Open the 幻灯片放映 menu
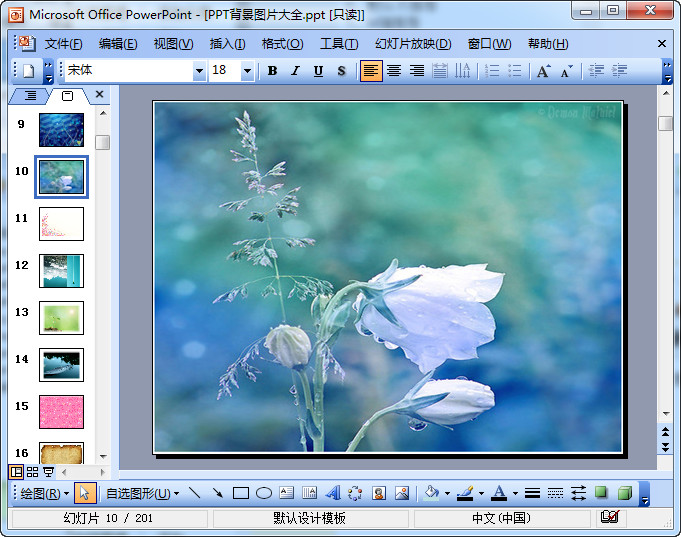The width and height of the screenshot is (681, 537). coord(412,44)
